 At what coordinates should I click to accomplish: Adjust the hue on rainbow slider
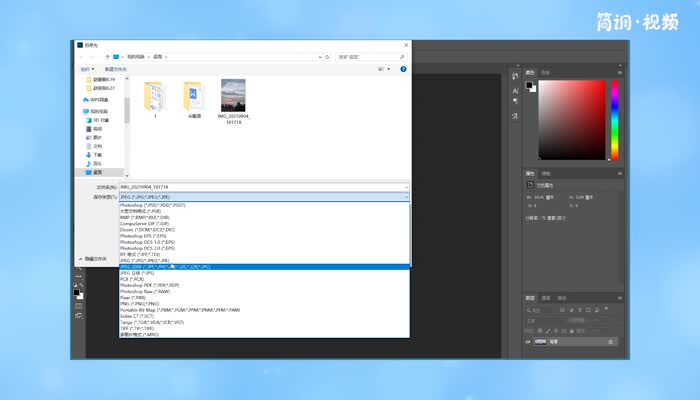(x=614, y=118)
